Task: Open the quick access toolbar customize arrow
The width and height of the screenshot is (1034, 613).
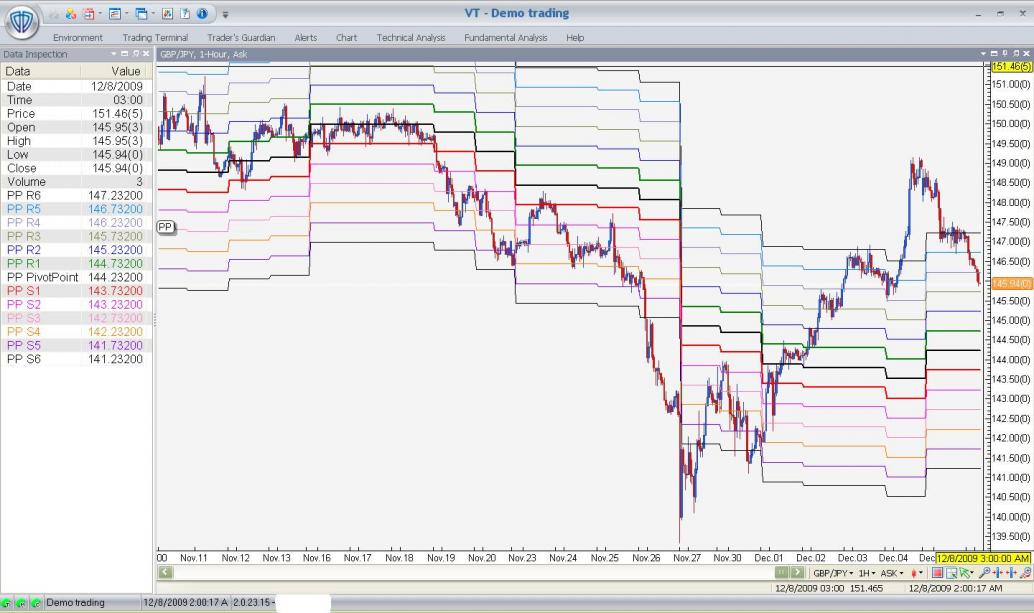Action: click(225, 15)
